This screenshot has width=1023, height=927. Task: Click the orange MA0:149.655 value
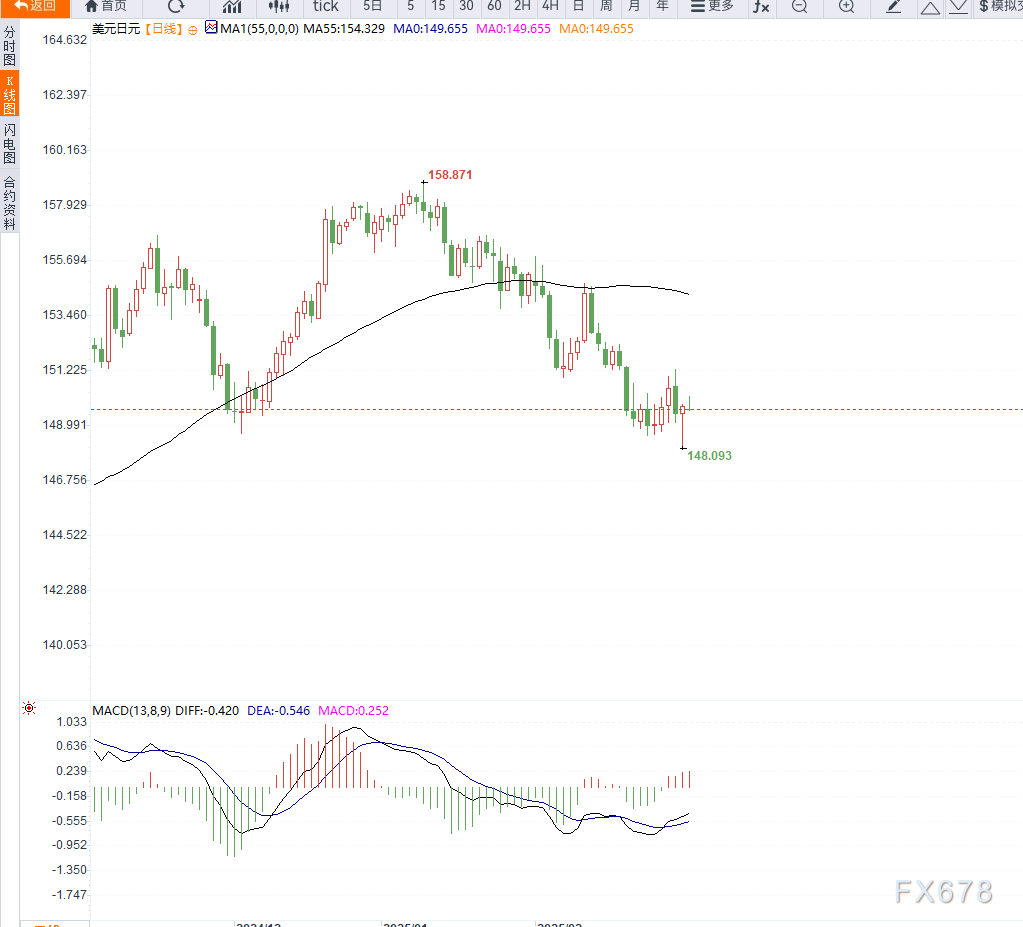[x=596, y=29]
